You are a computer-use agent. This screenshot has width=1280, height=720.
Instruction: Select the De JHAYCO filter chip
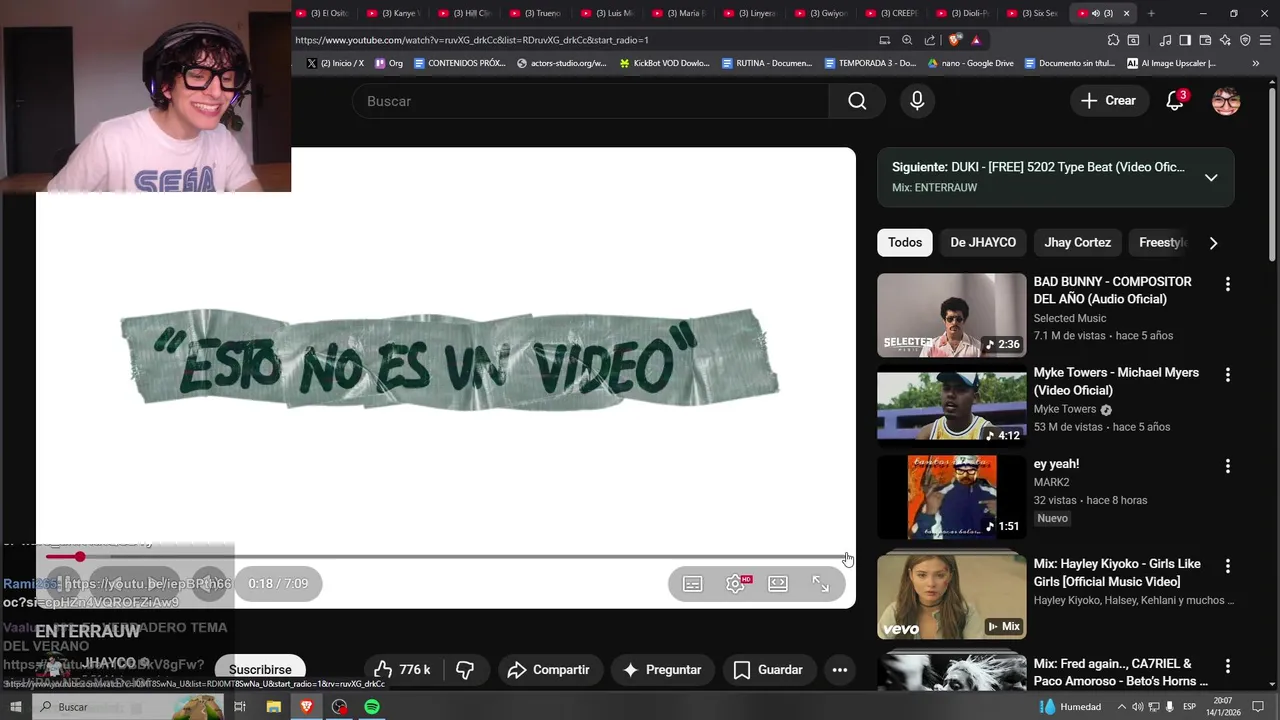coord(983,243)
